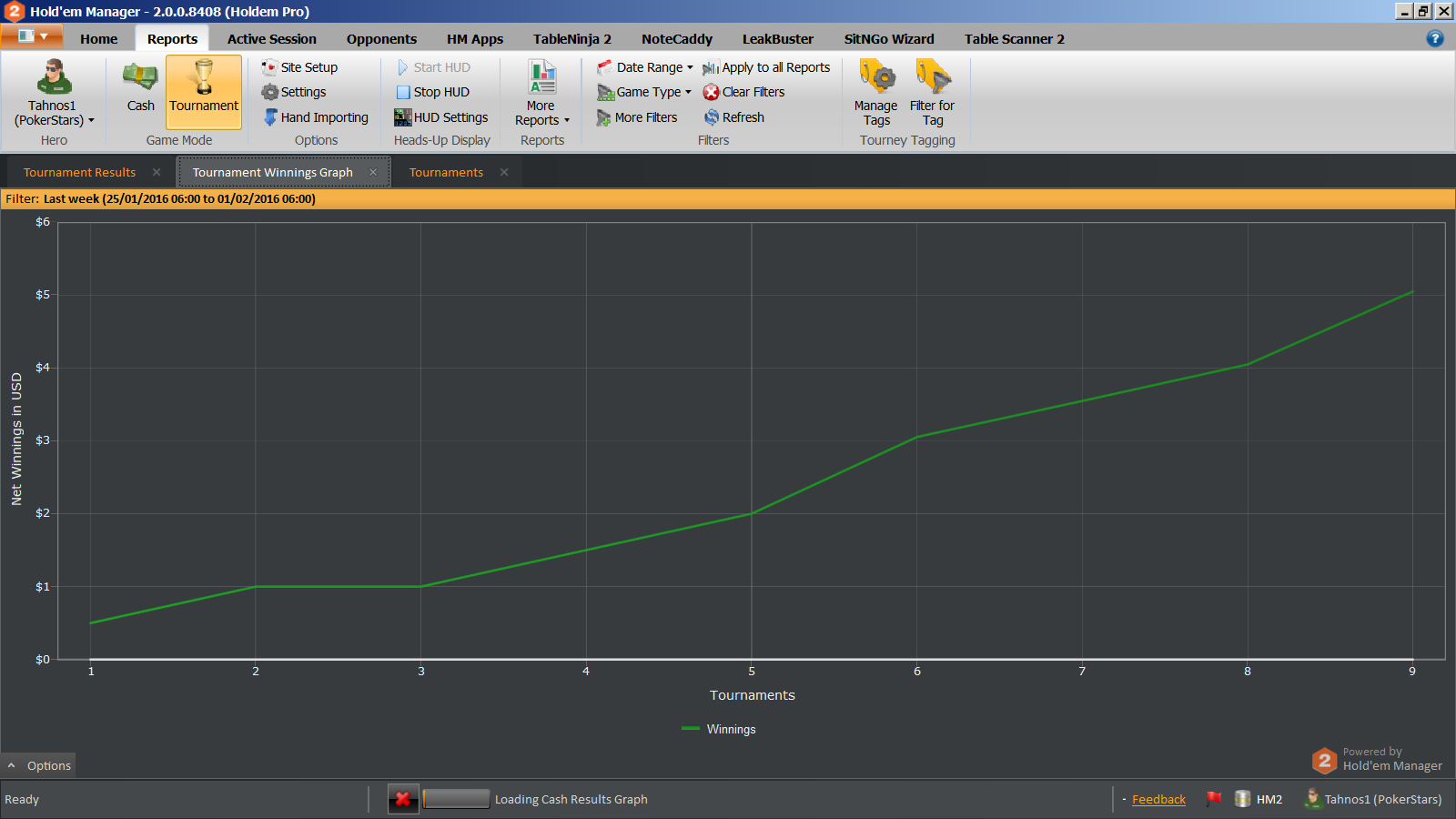
Task: Cancel loading with red X button
Action: 403,799
